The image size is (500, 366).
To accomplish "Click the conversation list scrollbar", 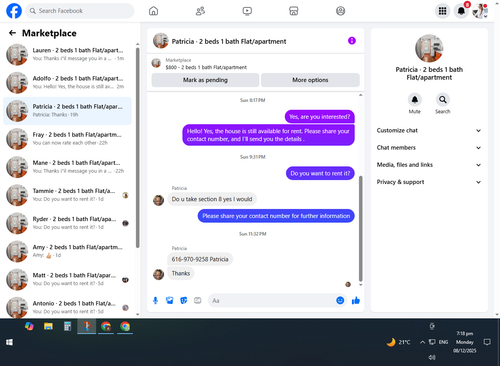I will pos(137,148).
